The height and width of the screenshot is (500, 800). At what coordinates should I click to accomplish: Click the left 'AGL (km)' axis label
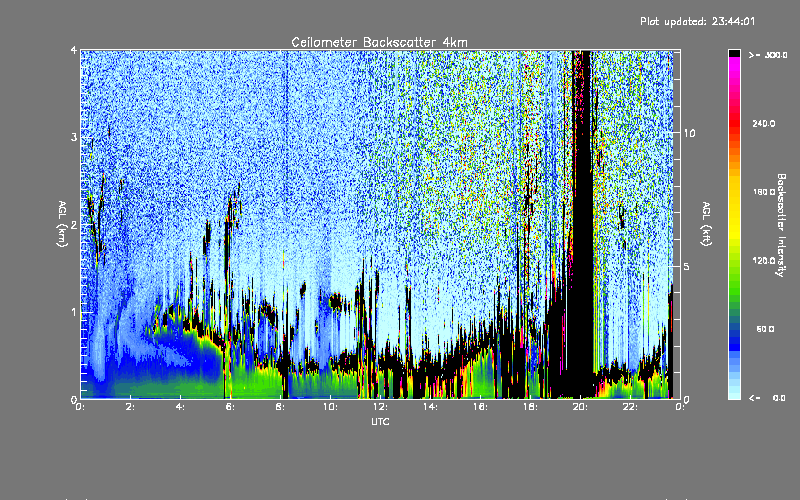pyautogui.click(x=62, y=224)
